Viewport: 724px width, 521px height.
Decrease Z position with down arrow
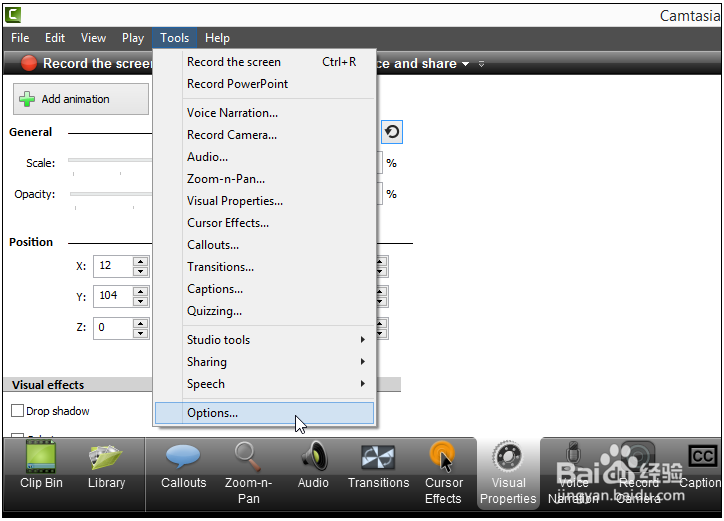pos(140,333)
